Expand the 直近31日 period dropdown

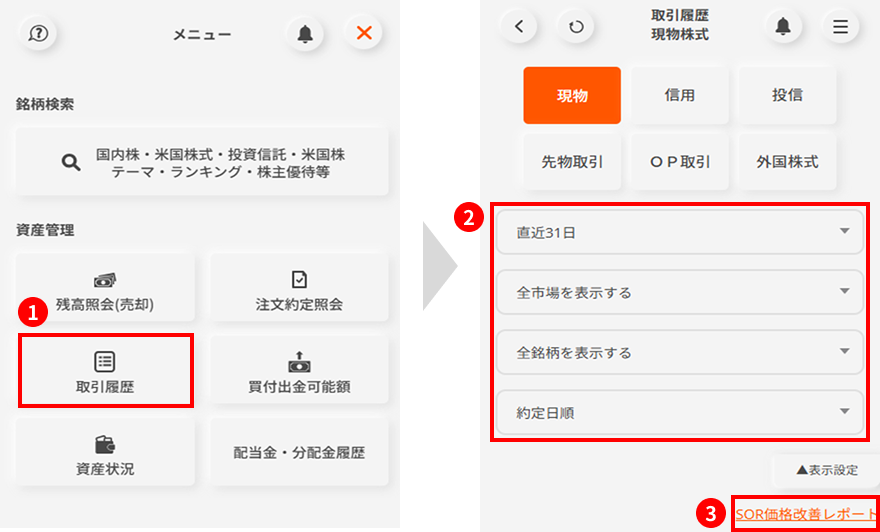[679, 234]
